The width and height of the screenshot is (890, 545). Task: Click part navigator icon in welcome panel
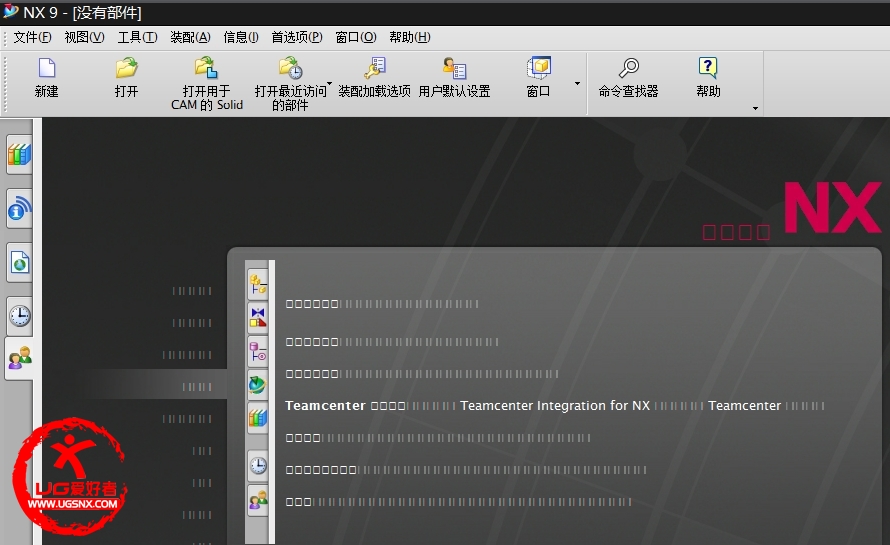coord(258,351)
